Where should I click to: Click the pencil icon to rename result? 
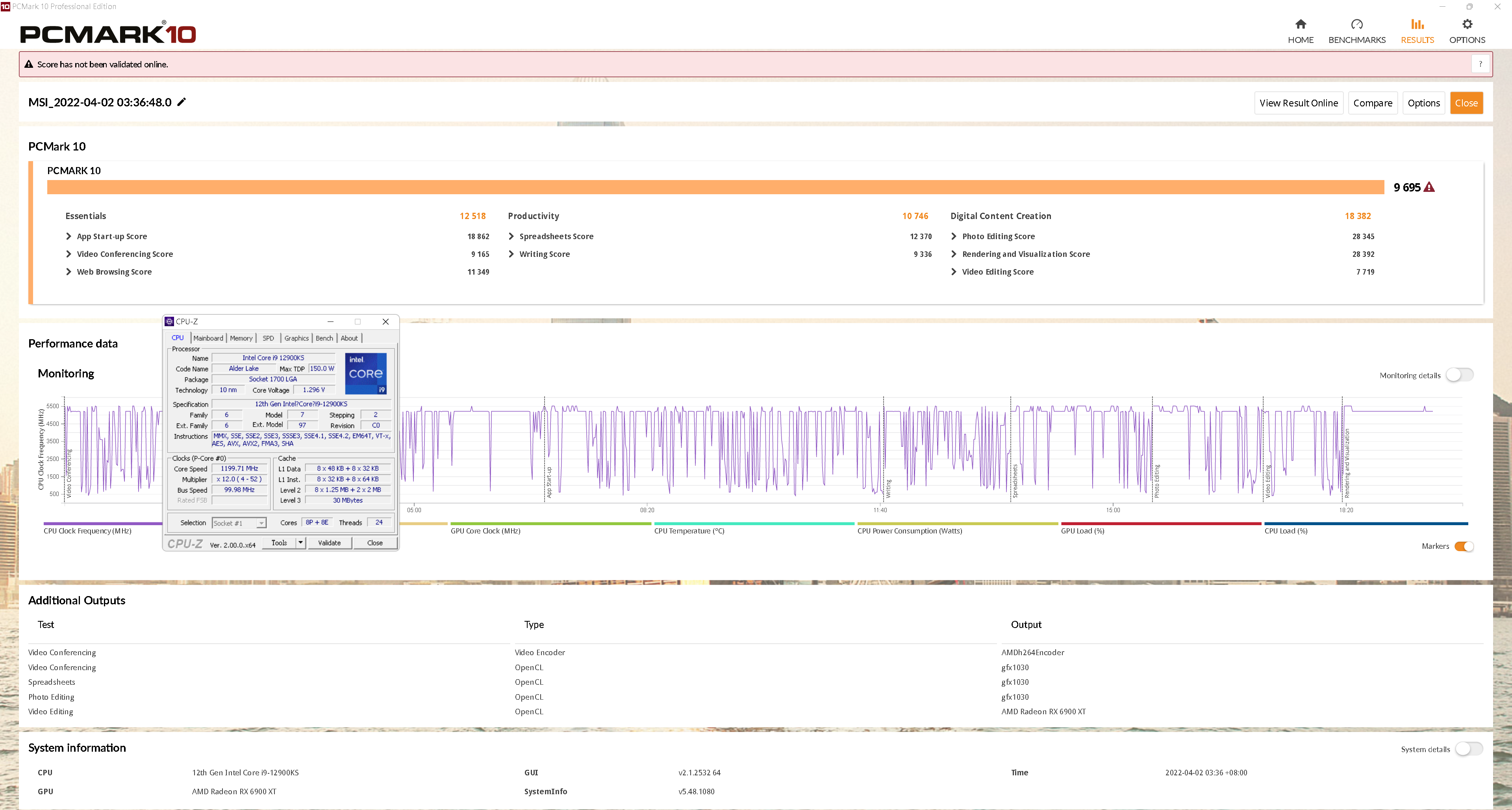point(182,102)
